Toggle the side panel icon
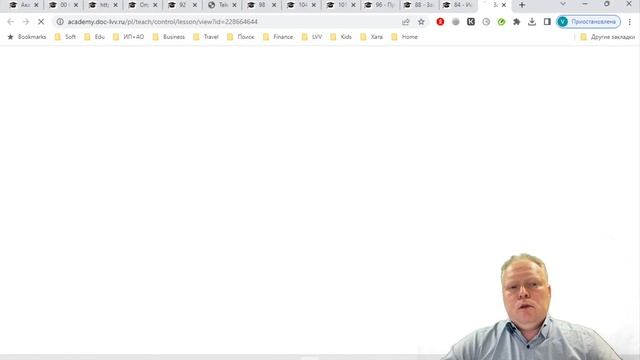Screen dimensions: 640x360 547,22
